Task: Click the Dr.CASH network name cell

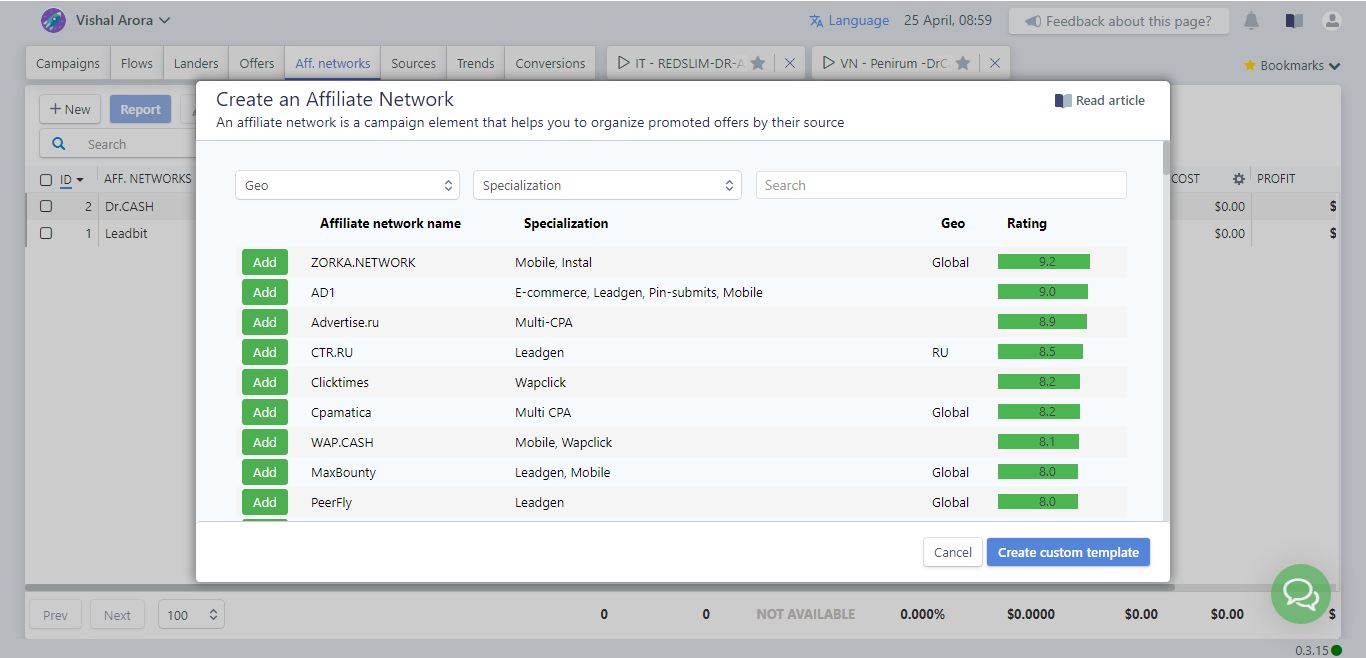Action: pyautogui.click(x=129, y=206)
